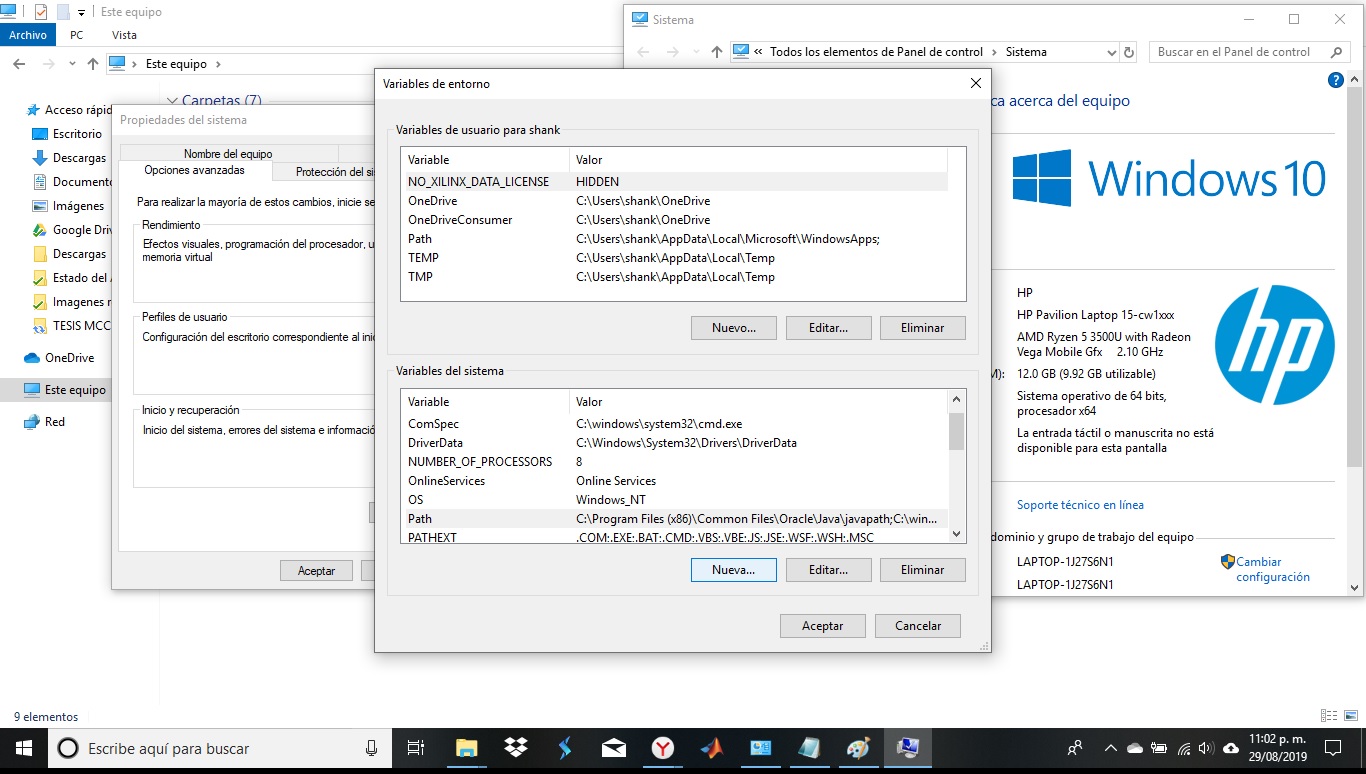Click Nueva to add a system variable
The height and width of the screenshot is (774, 1366).
point(733,569)
